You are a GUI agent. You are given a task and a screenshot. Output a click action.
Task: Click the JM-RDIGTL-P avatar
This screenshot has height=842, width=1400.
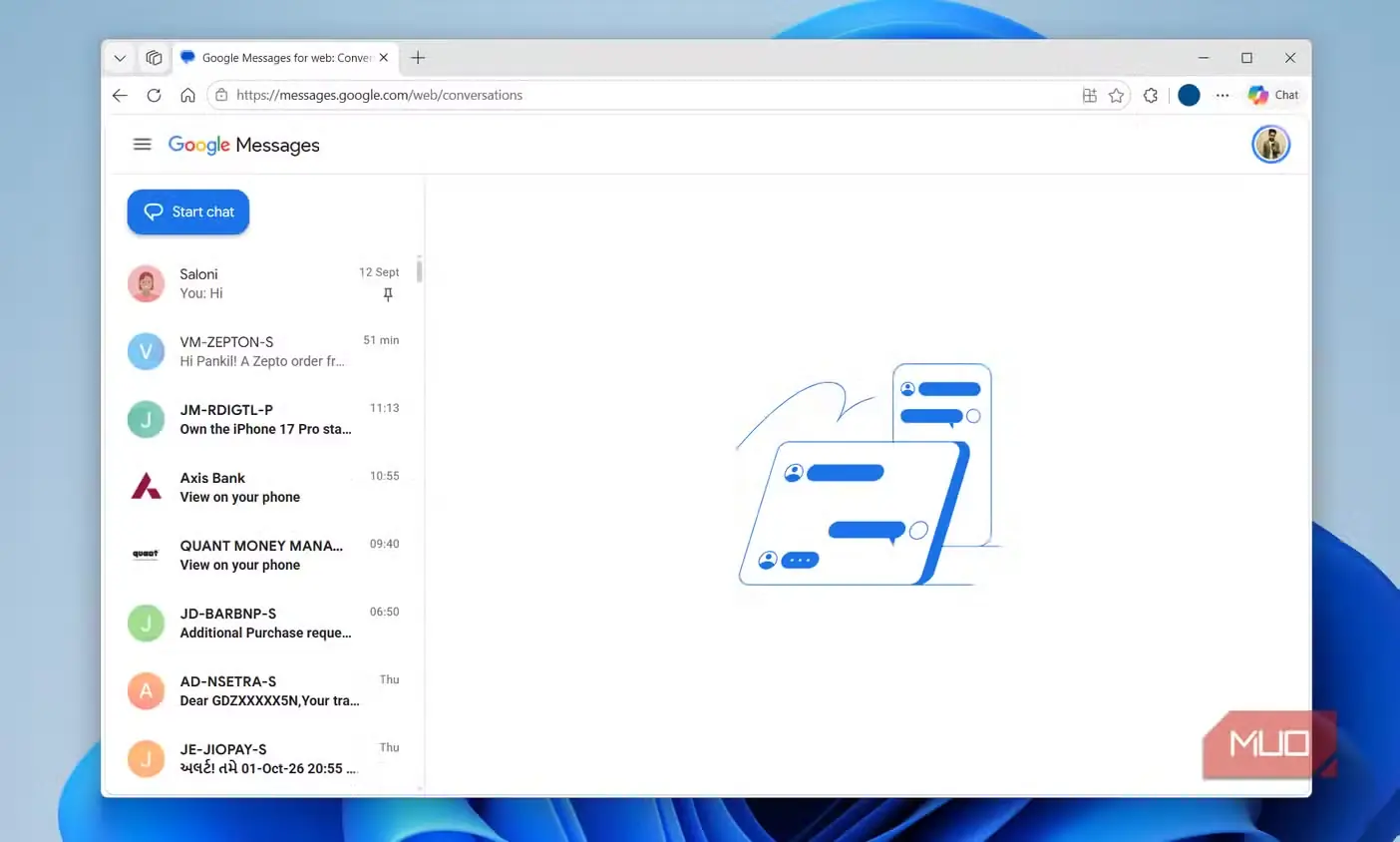click(x=147, y=419)
